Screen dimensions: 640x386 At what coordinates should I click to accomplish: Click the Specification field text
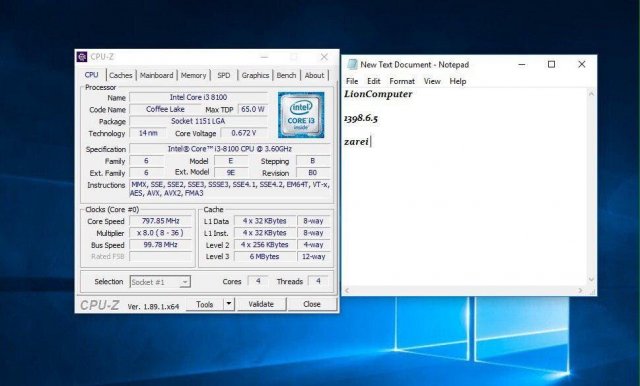pyautogui.click(x=229, y=149)
